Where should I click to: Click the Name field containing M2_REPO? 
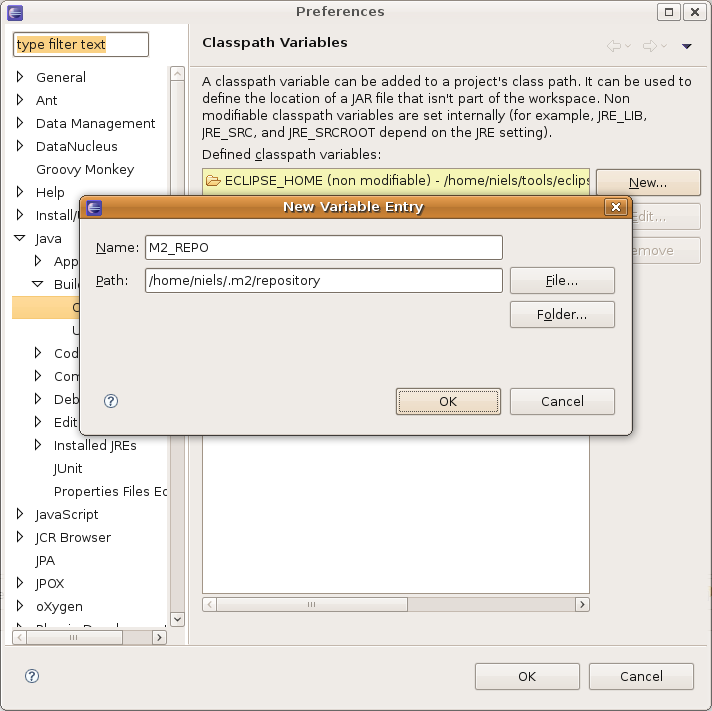[323, 247]
